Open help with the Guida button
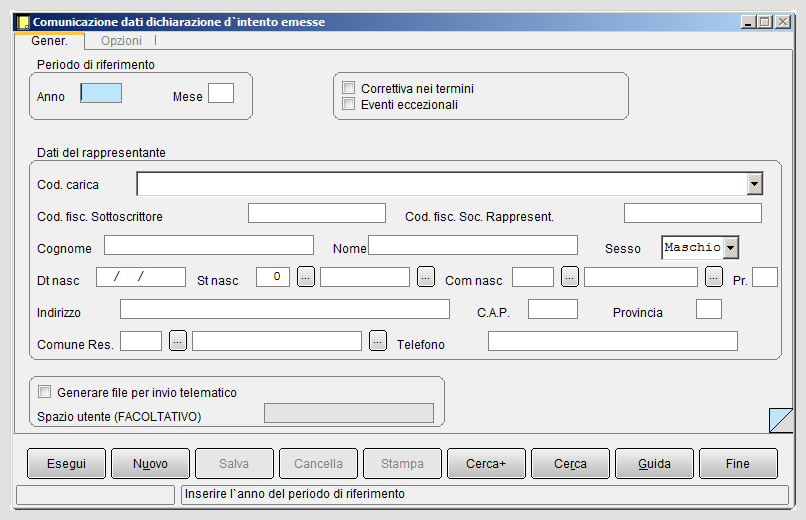 click(654, 463)
